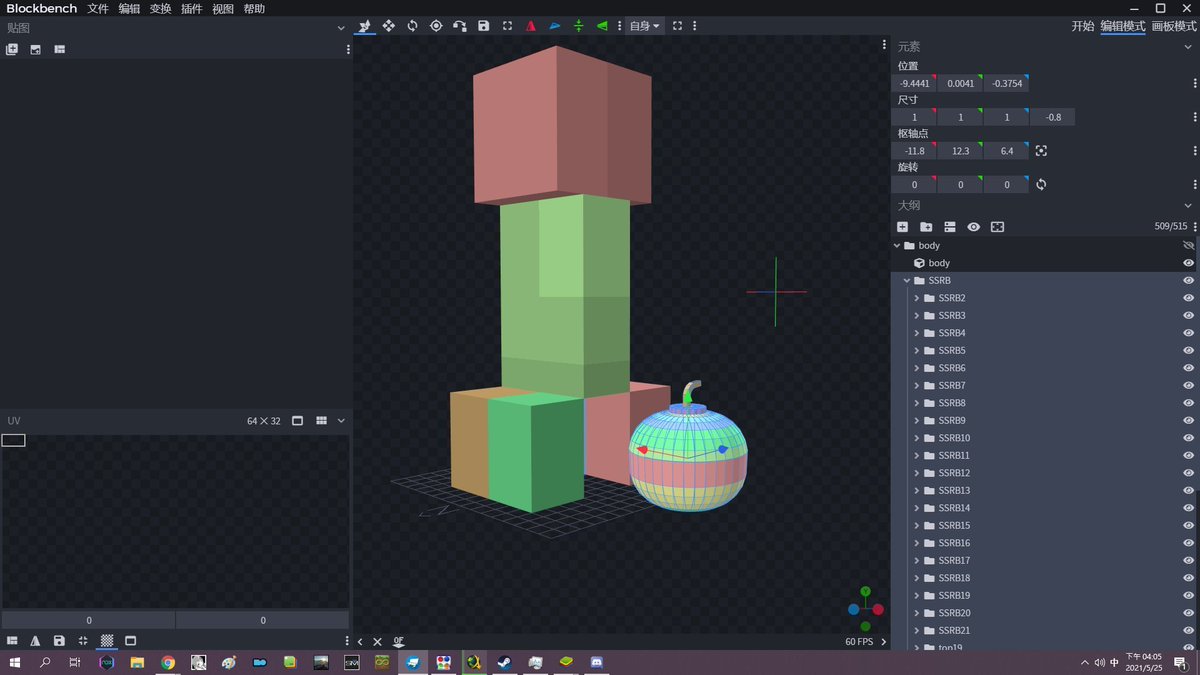Expand the SSRB12 group
This screenshot has height=675, width=1200.
(x=917, y=473)
